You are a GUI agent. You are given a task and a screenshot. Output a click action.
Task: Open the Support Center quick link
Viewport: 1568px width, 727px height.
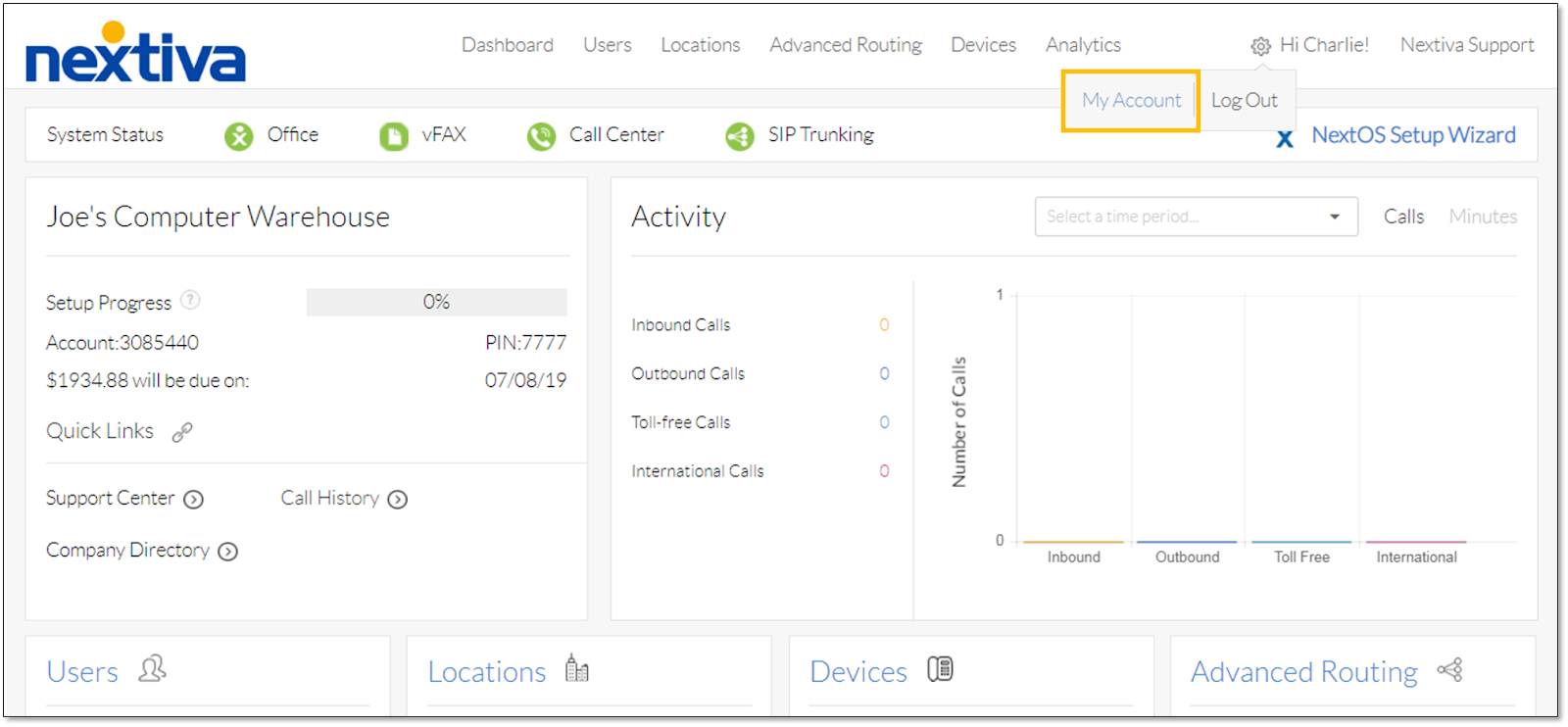pos(110,499)
